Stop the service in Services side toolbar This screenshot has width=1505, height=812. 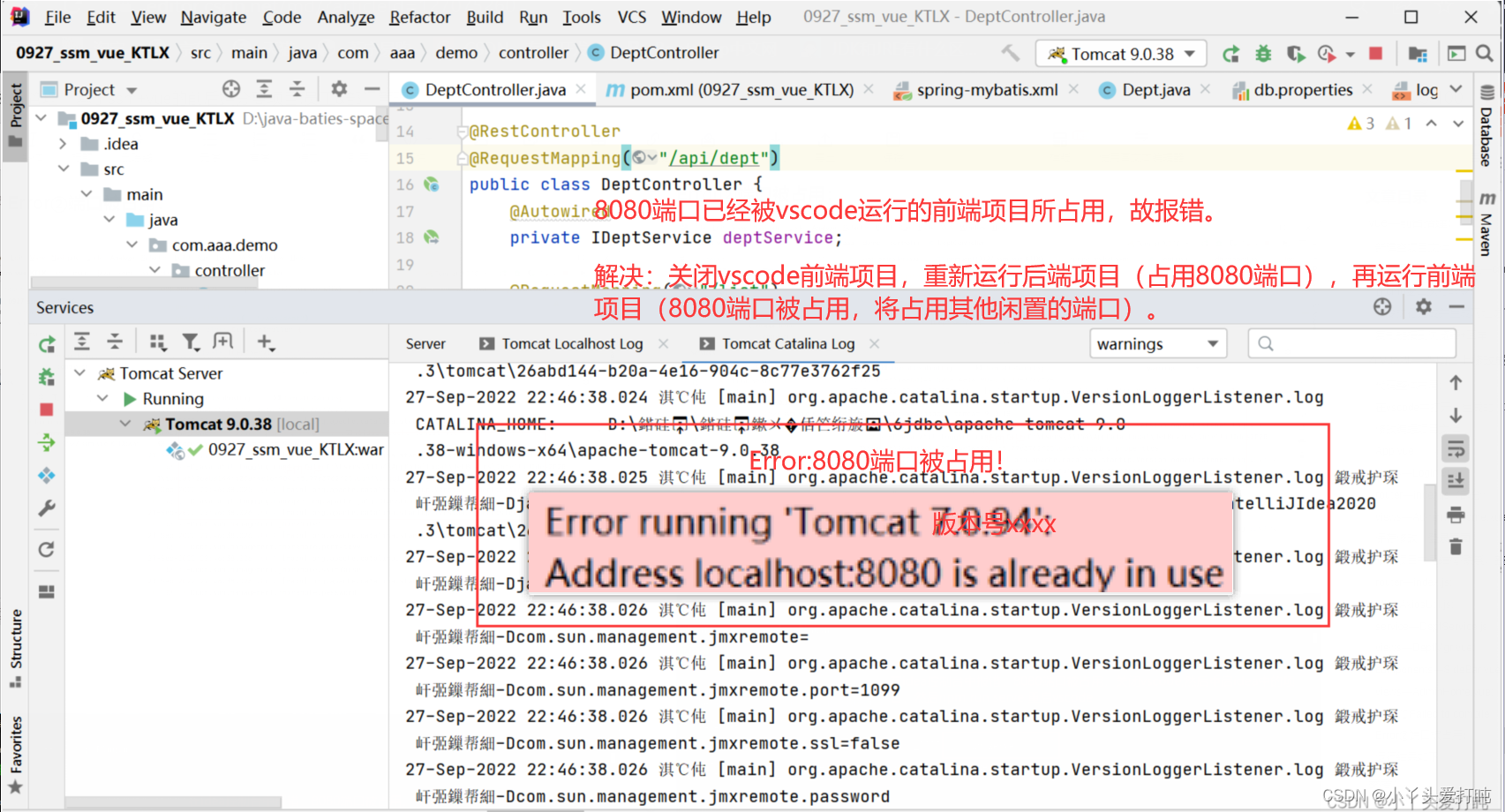(47, 410)
